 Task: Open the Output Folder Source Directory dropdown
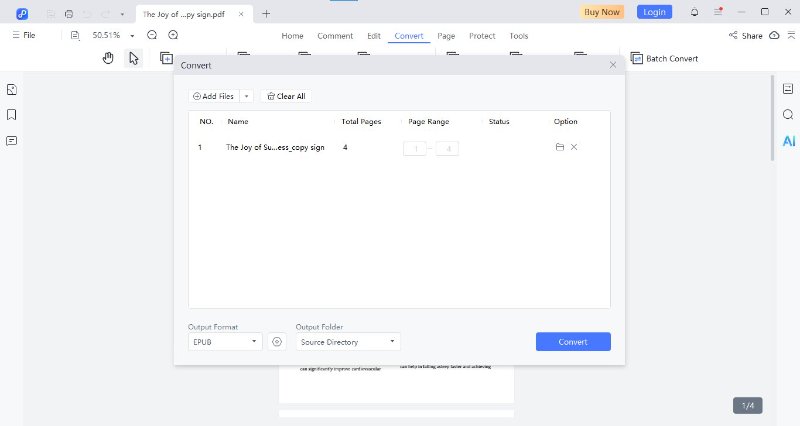click(x=348, y=342)
